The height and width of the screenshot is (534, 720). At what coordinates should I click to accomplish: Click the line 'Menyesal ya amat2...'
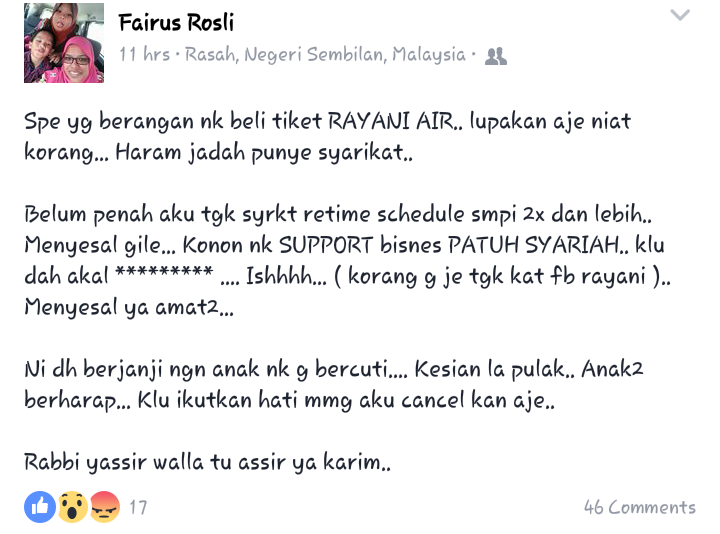[129, 307]
